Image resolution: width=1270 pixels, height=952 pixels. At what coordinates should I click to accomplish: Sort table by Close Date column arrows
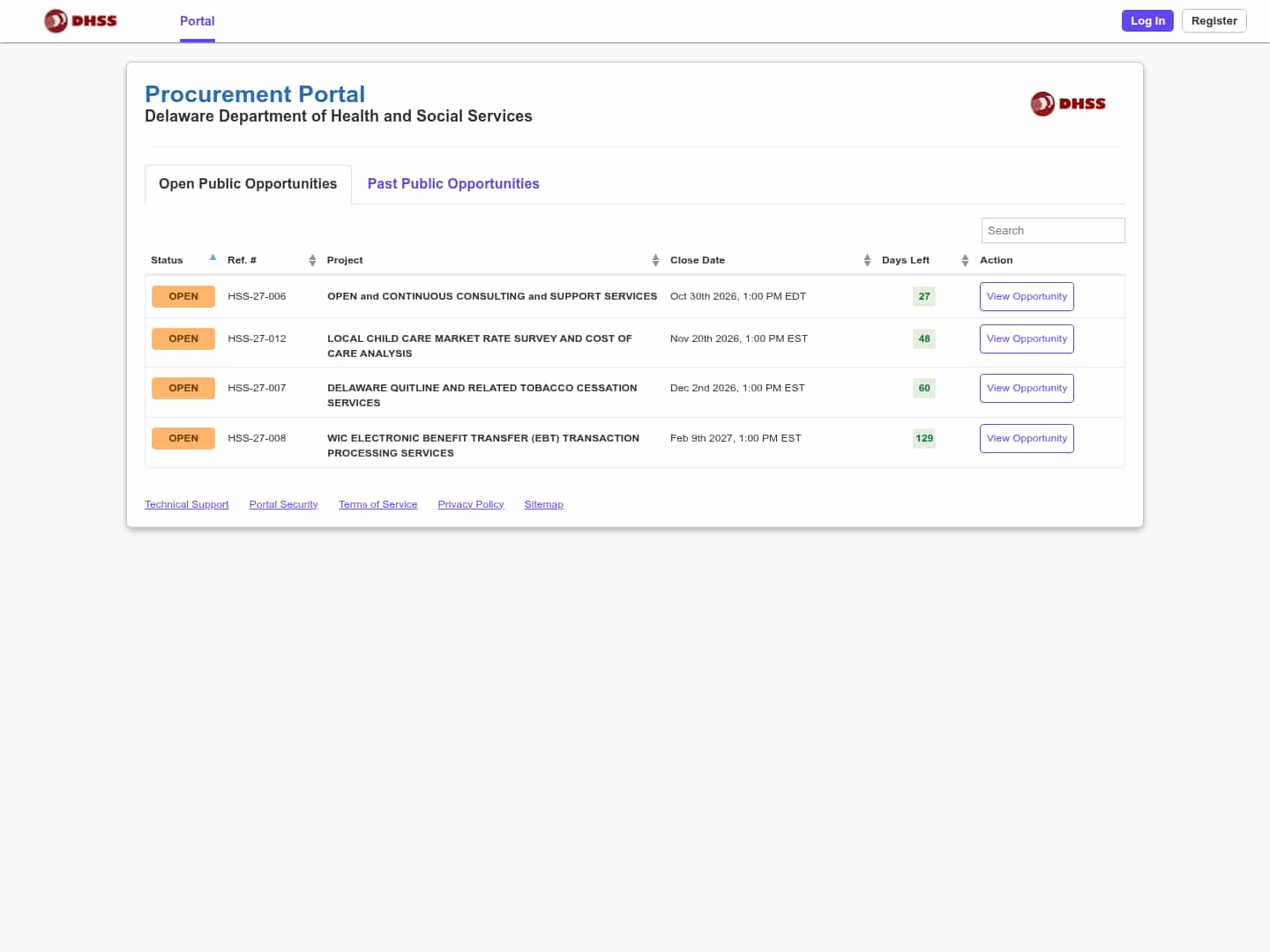(x=867, y=260)
